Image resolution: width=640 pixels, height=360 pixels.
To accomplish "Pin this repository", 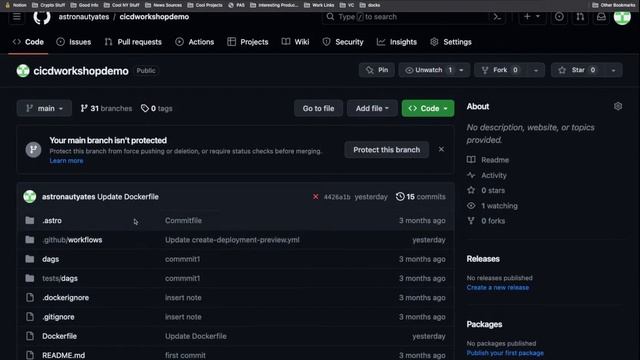I will (x=377, y=70).
